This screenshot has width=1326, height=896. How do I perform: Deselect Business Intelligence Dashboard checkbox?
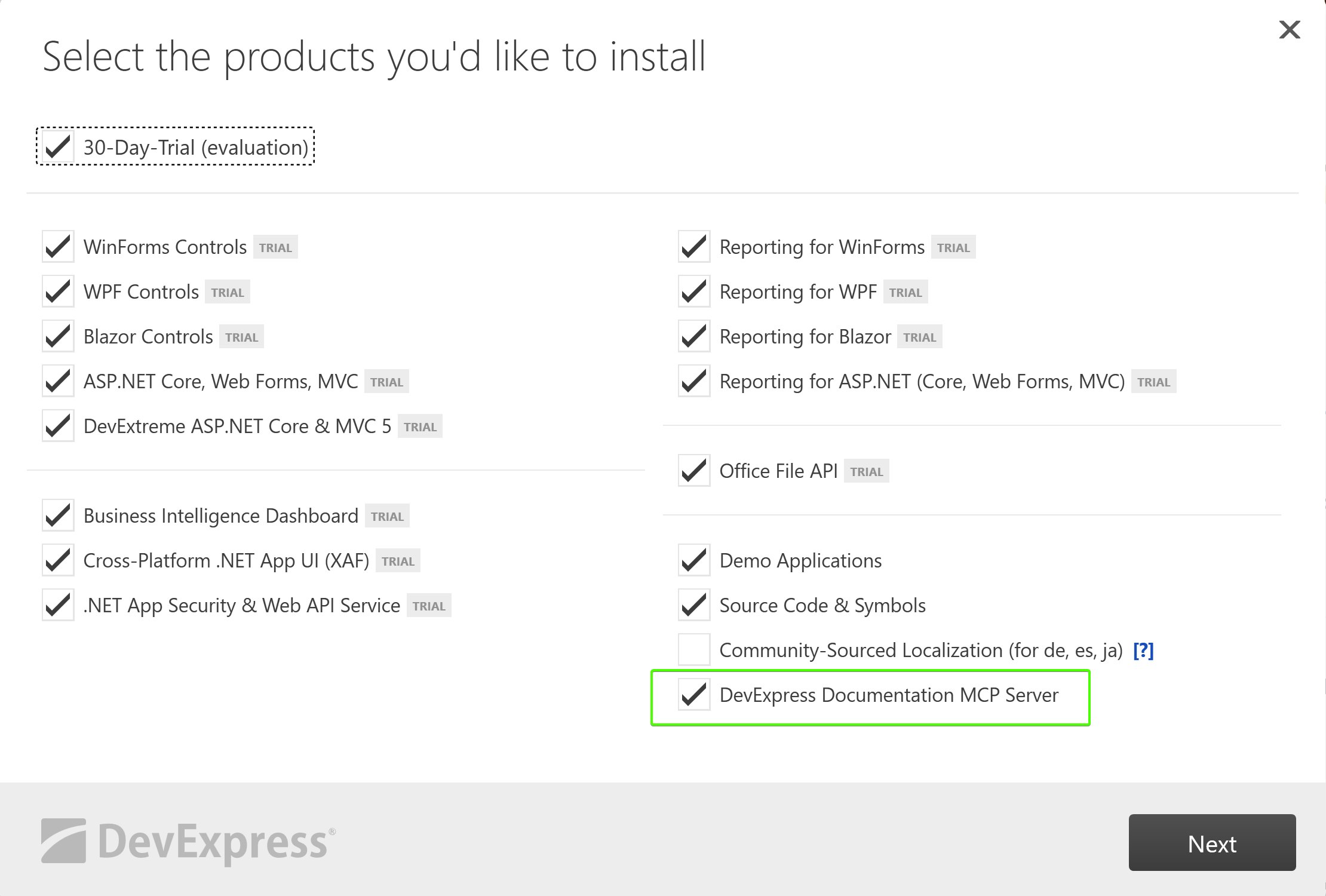[x=58, y=515]
